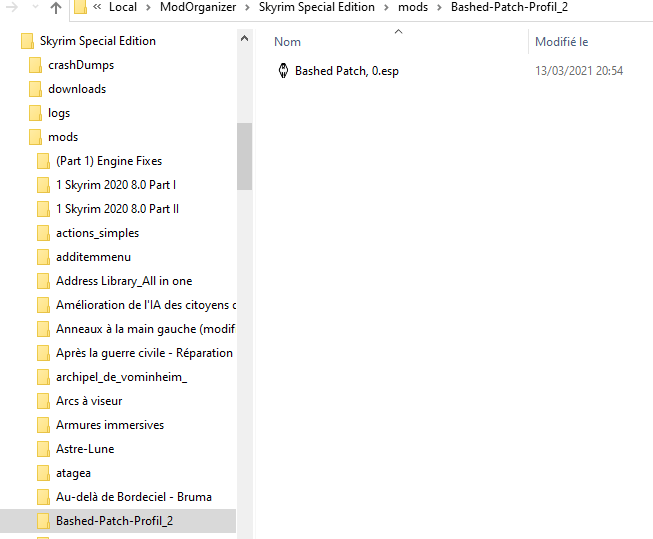Image resolution: width=653 pixels, height=539 pixels.
Task: Click folder icon beside crashDumps
Action: click(35, 65)
